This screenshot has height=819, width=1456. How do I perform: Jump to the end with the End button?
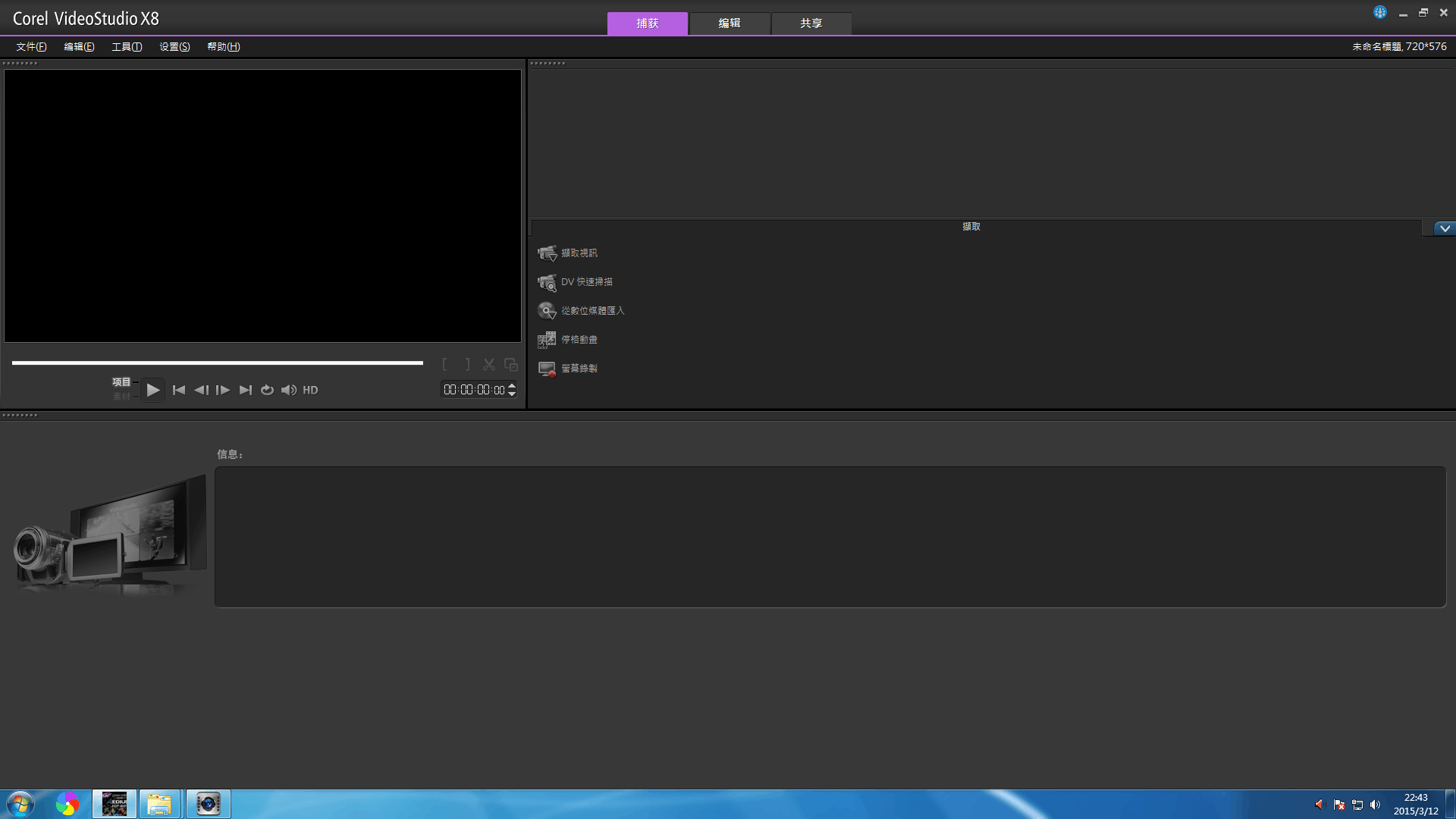point(245,390)
